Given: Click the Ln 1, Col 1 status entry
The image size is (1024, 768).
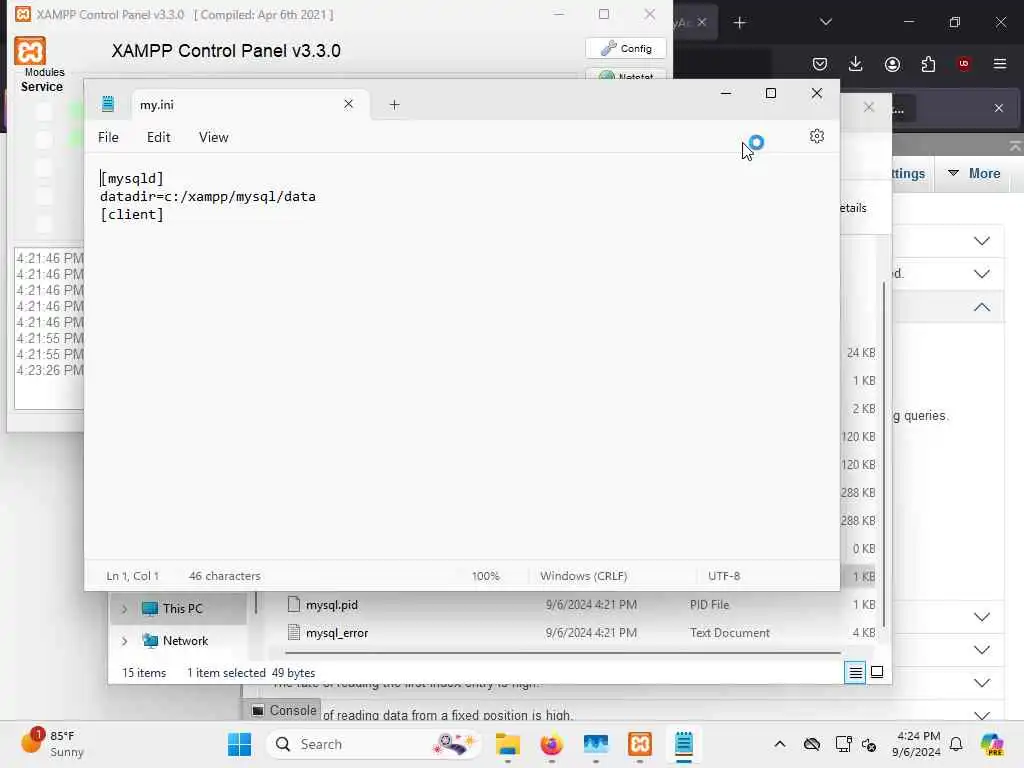Looking at the screenshot, I should pyautogui.click(x=133, y=576).
